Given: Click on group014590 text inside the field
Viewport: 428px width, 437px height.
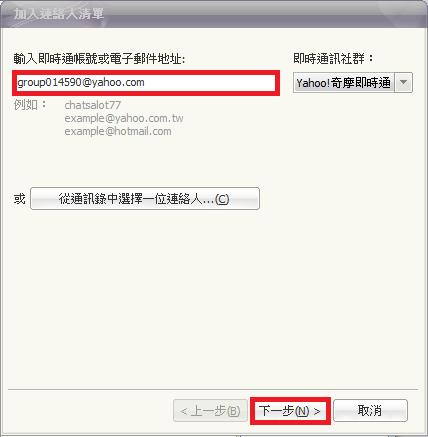Looking at the screenshot, I should click(x=49, y=82).
